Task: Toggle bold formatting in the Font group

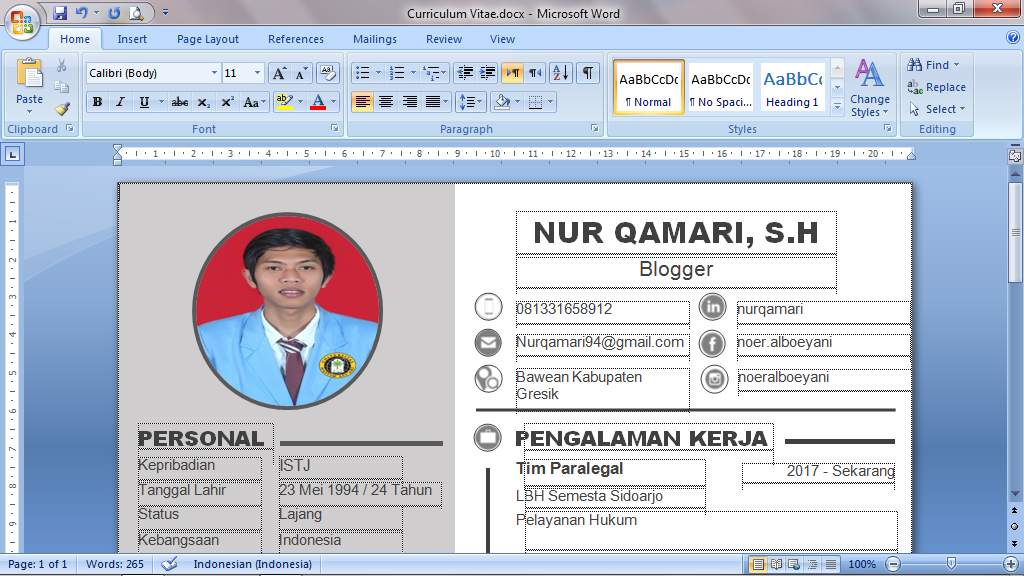Action: (x=96, y=102)
